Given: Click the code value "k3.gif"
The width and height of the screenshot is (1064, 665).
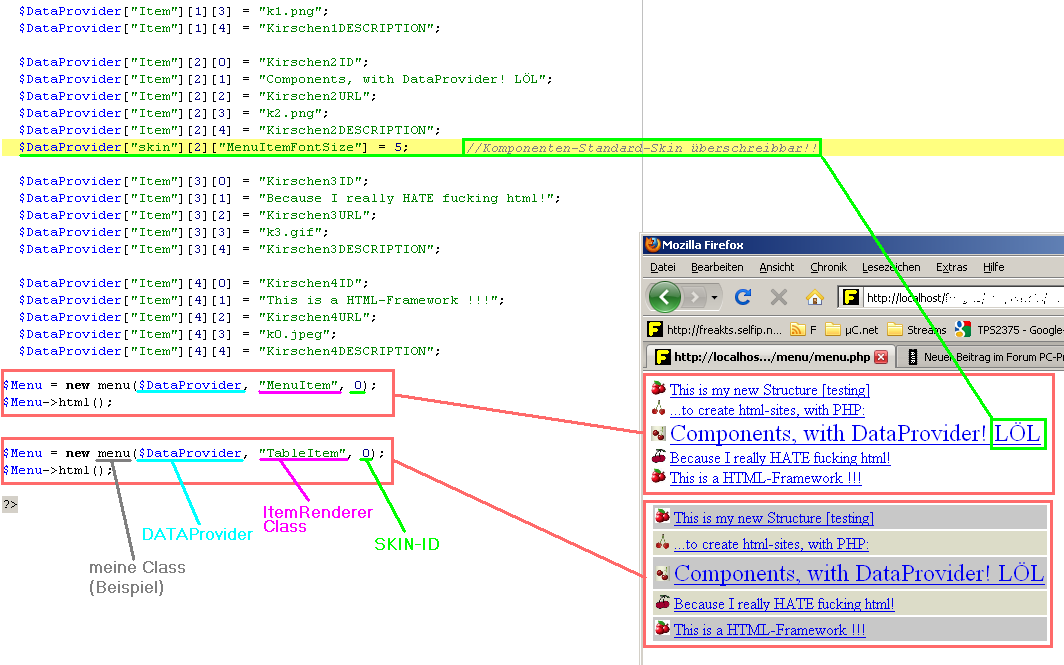Looking at the screenshot, I should pyautogui.click(x=290, y=232).
